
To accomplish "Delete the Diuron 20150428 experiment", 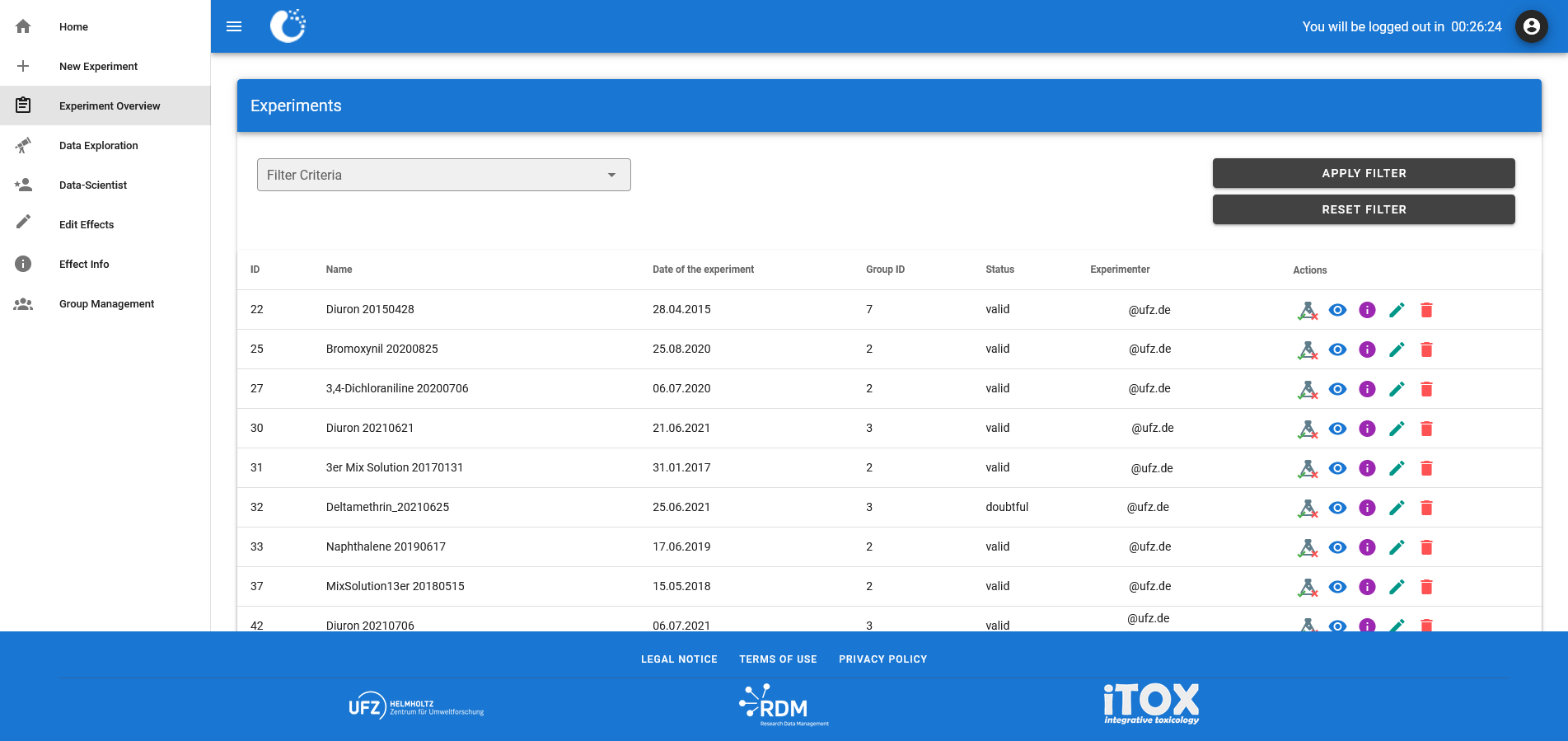I will coord(1426,310).
